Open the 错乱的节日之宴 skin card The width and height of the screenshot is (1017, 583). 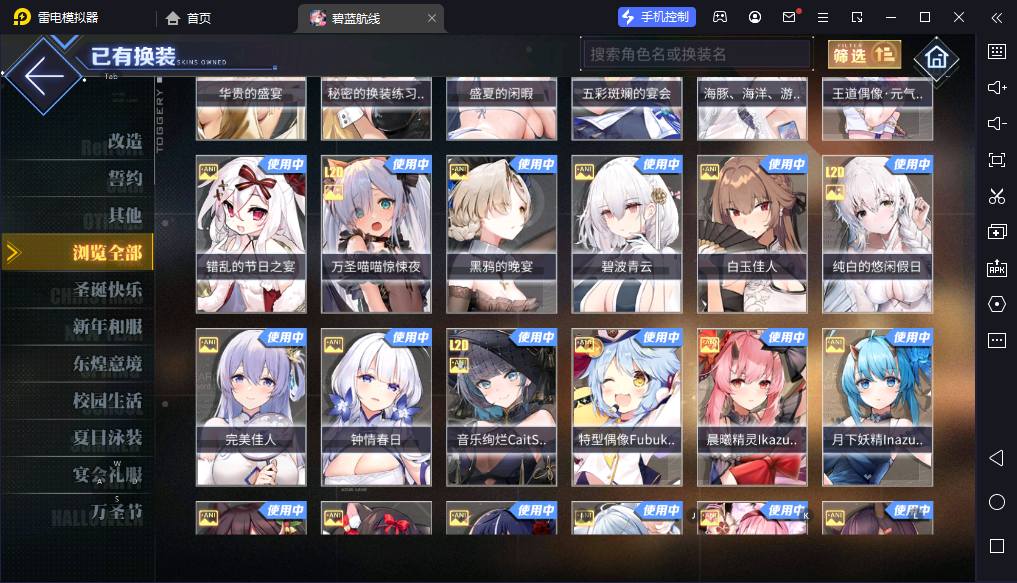251,234
